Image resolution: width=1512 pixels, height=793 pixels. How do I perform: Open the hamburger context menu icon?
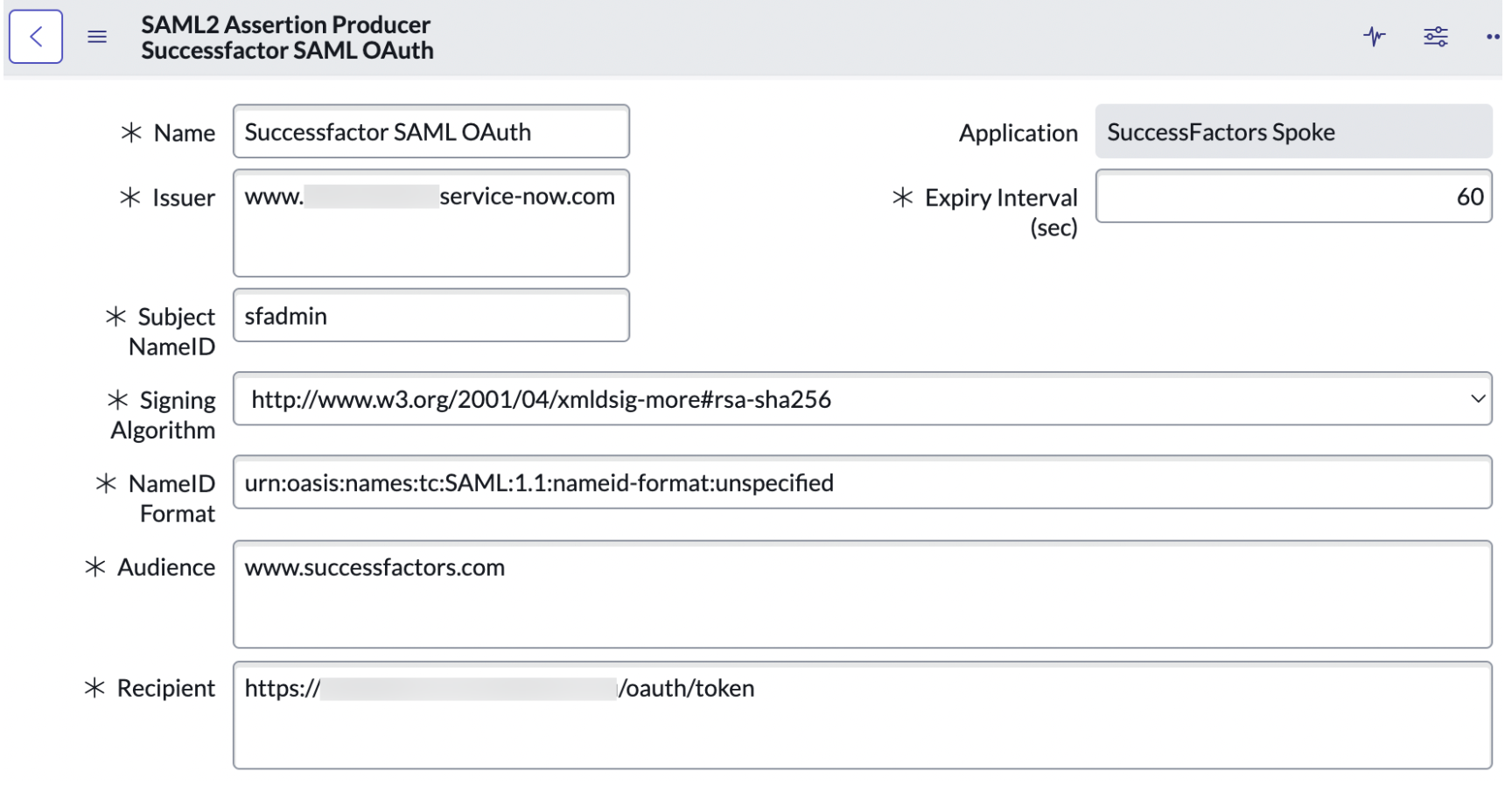[x=97, y=37]
